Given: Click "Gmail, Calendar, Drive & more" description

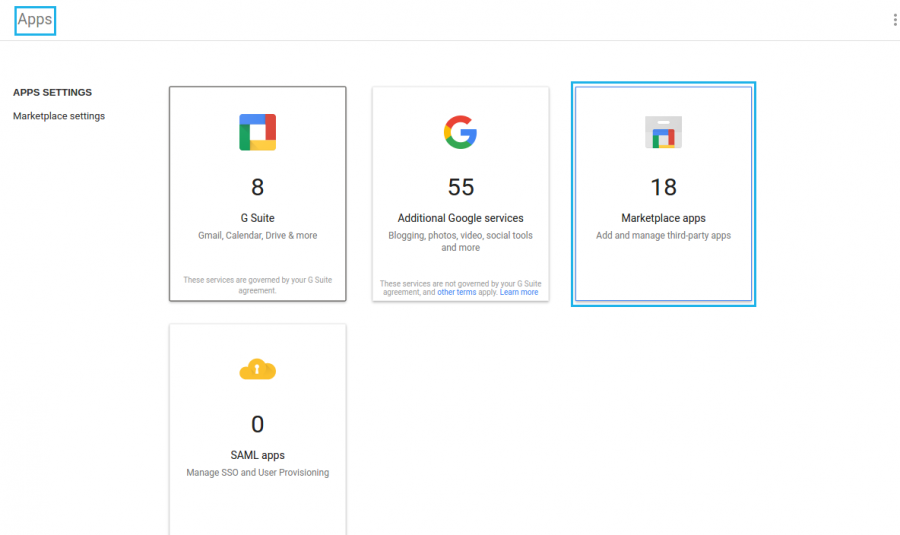Looking at the screenshot, I should [257, 236].
